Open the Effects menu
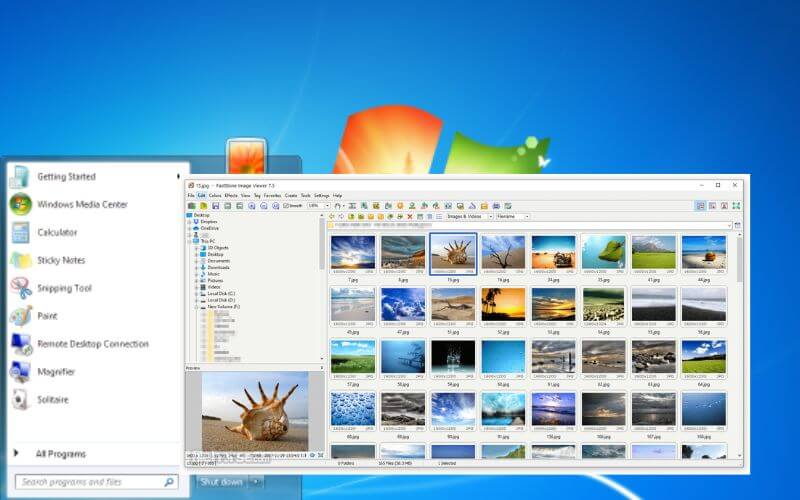Viewport: 800px width, 500px height. click(230, 195)
